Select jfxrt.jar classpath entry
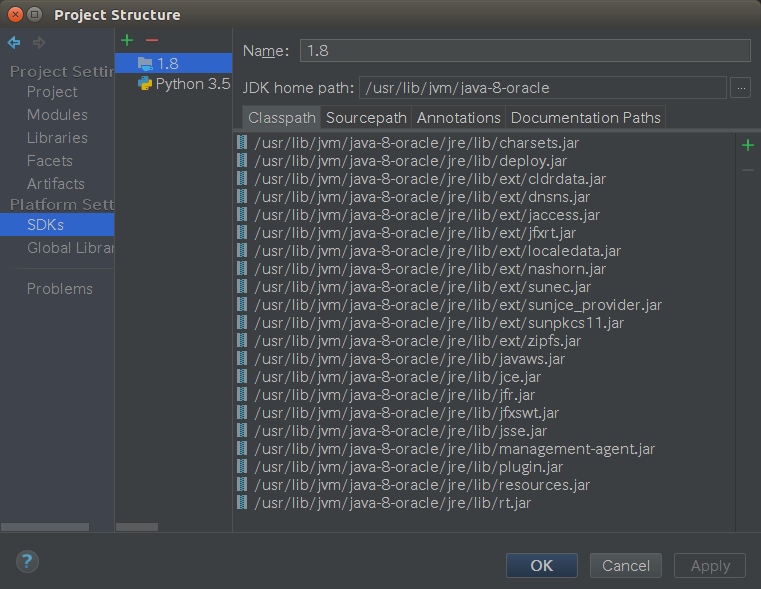This screenshot has width=761, height=589. [415, 232]
